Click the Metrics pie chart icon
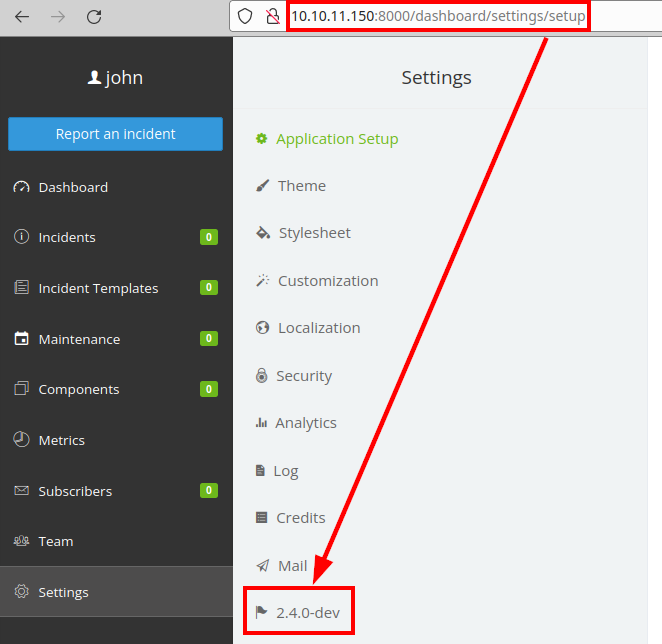The height and width of the screenshot is (644, 662). 22,439
